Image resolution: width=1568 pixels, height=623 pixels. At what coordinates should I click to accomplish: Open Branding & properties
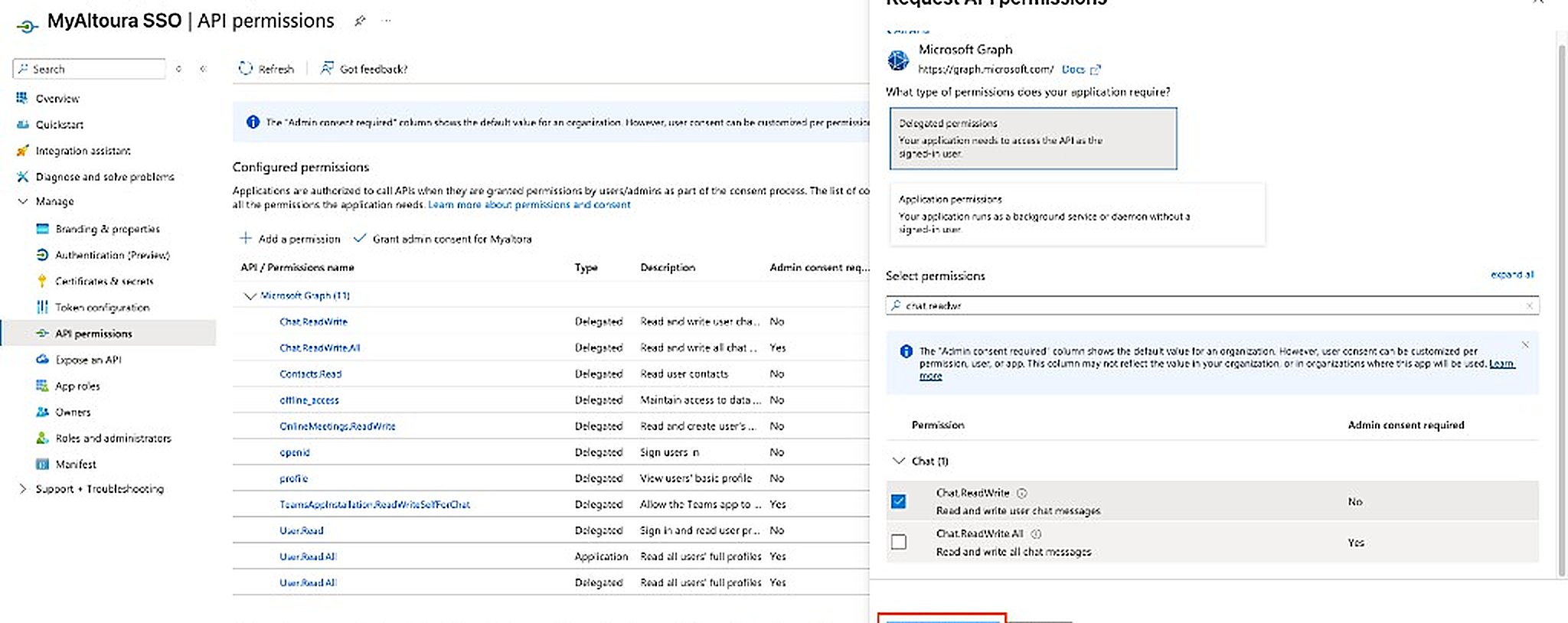click(x=107, y=229)
